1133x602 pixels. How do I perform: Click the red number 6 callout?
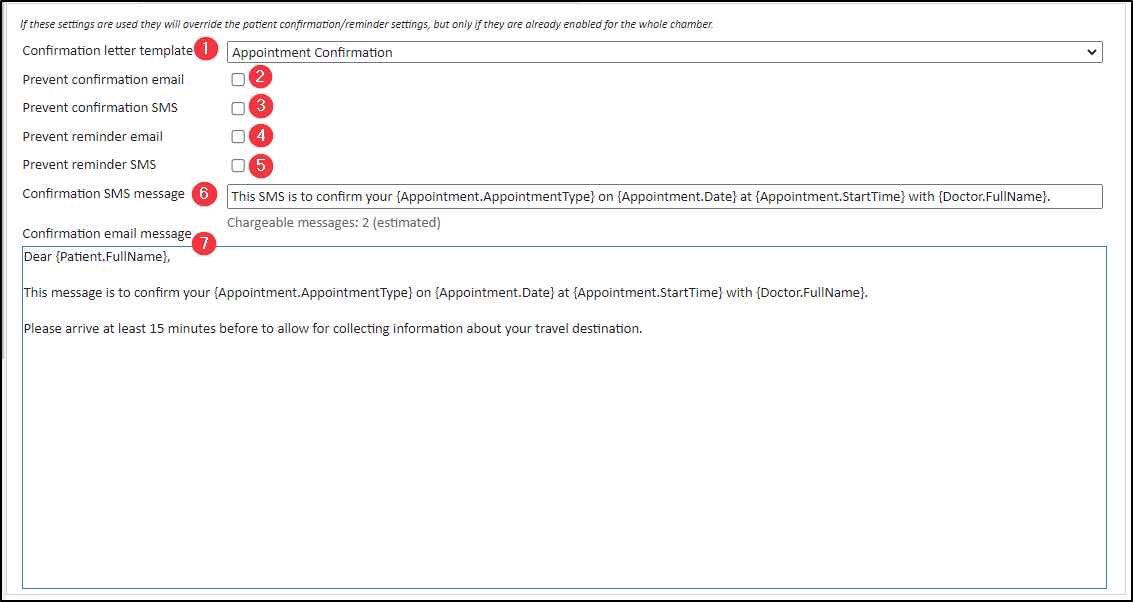205,193
